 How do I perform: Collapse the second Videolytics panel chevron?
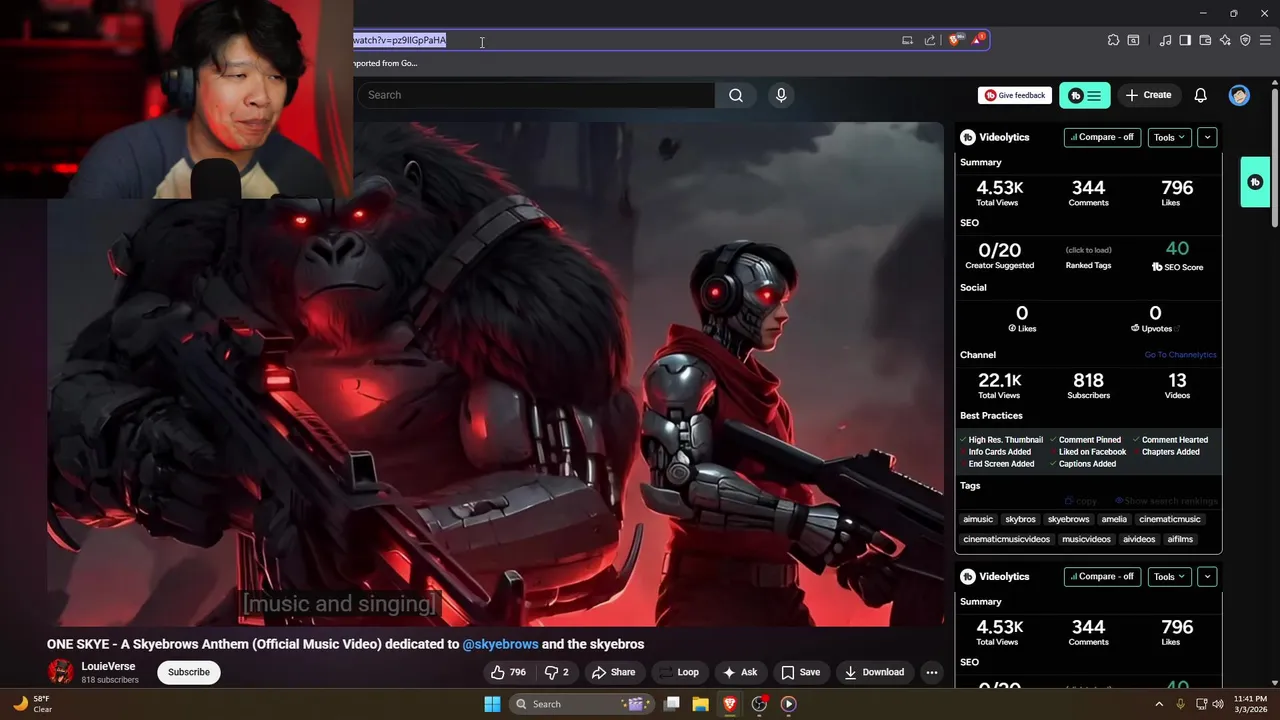[x=1207, y=576]
